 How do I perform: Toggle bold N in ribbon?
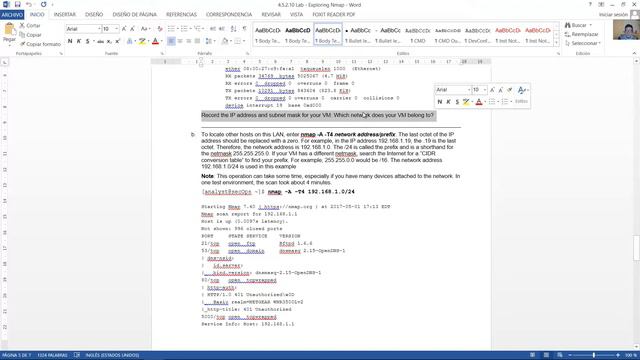point(70,41)
